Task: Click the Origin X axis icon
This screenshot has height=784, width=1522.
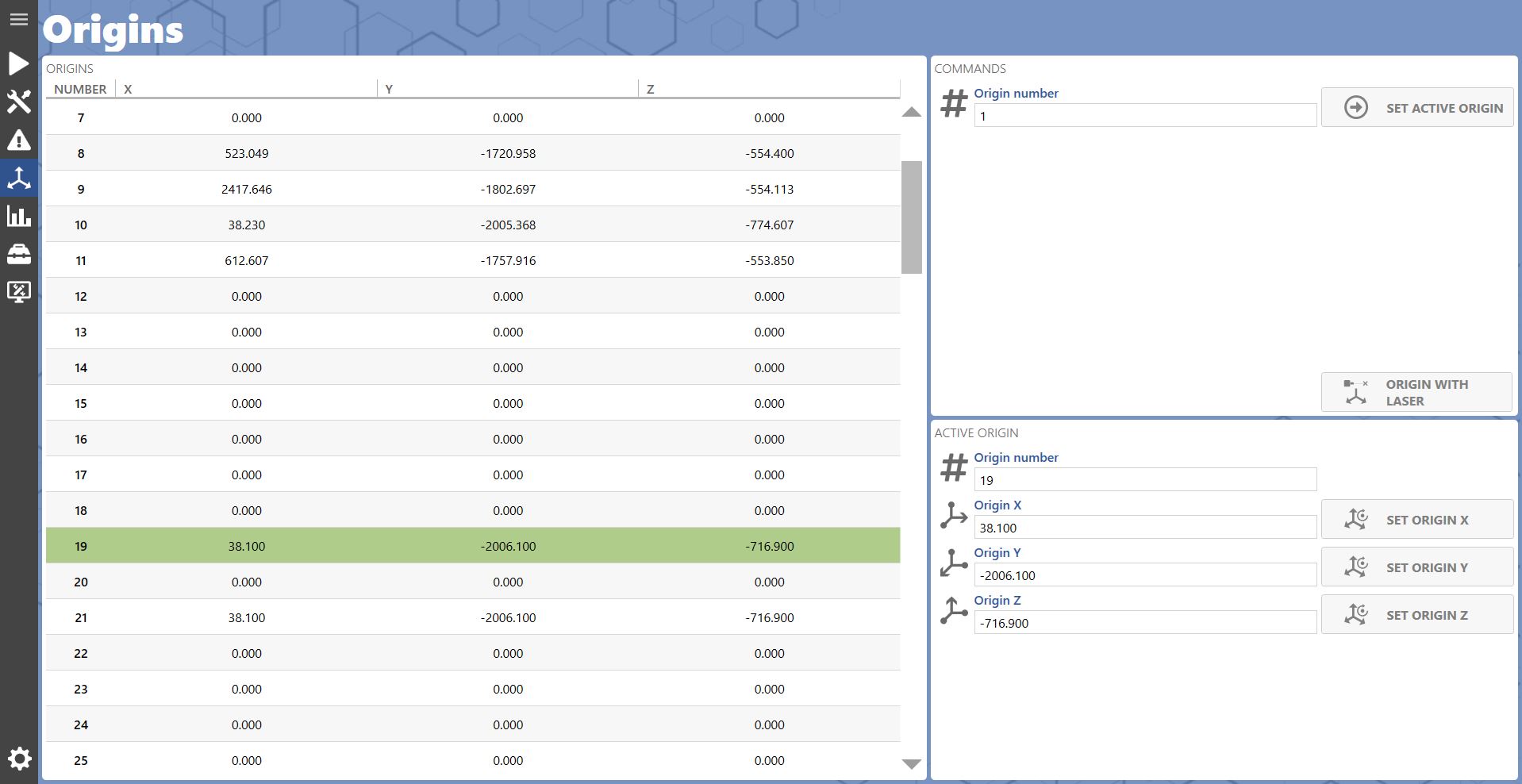Action: (954, 516)
